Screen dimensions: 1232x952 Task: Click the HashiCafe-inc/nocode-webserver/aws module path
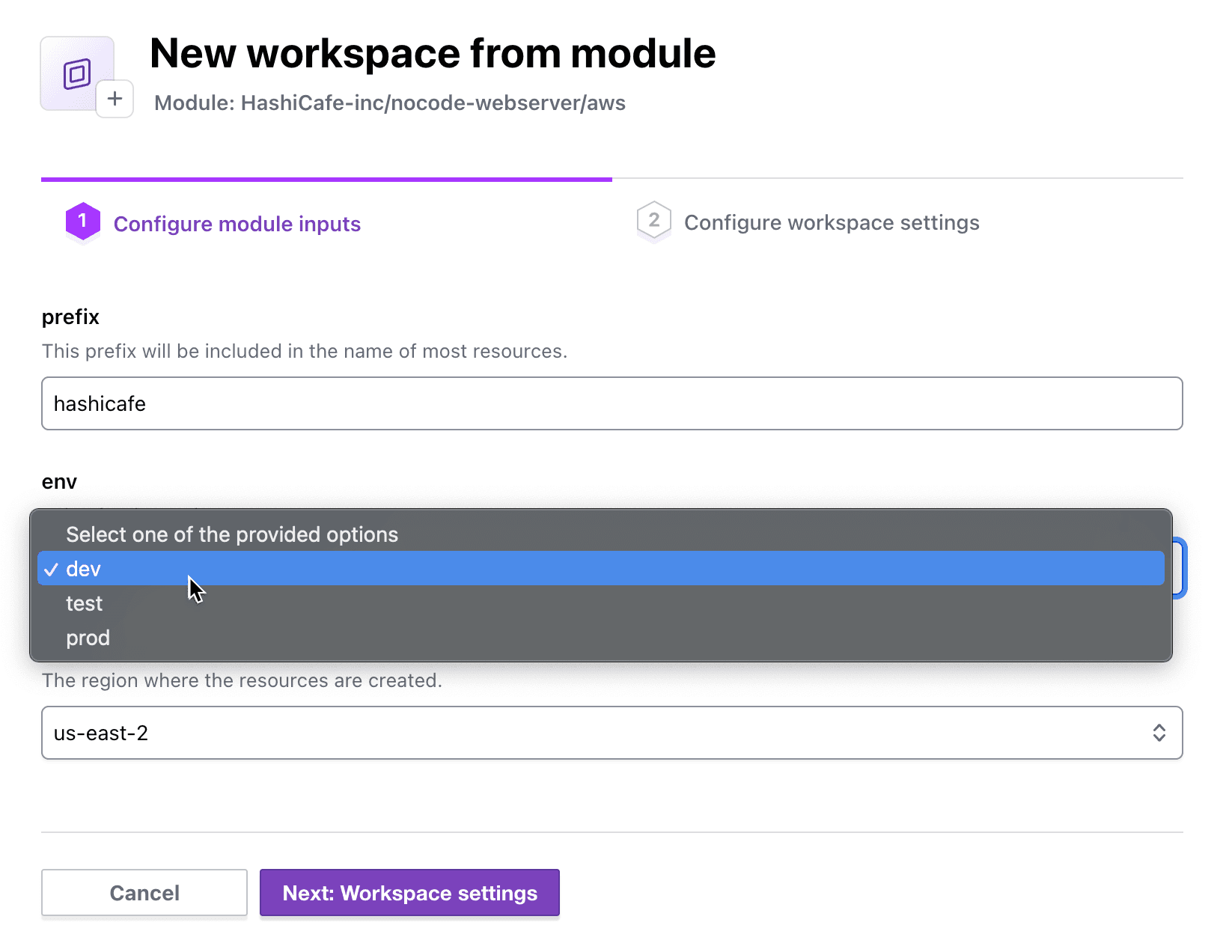[x=433, y=103]
